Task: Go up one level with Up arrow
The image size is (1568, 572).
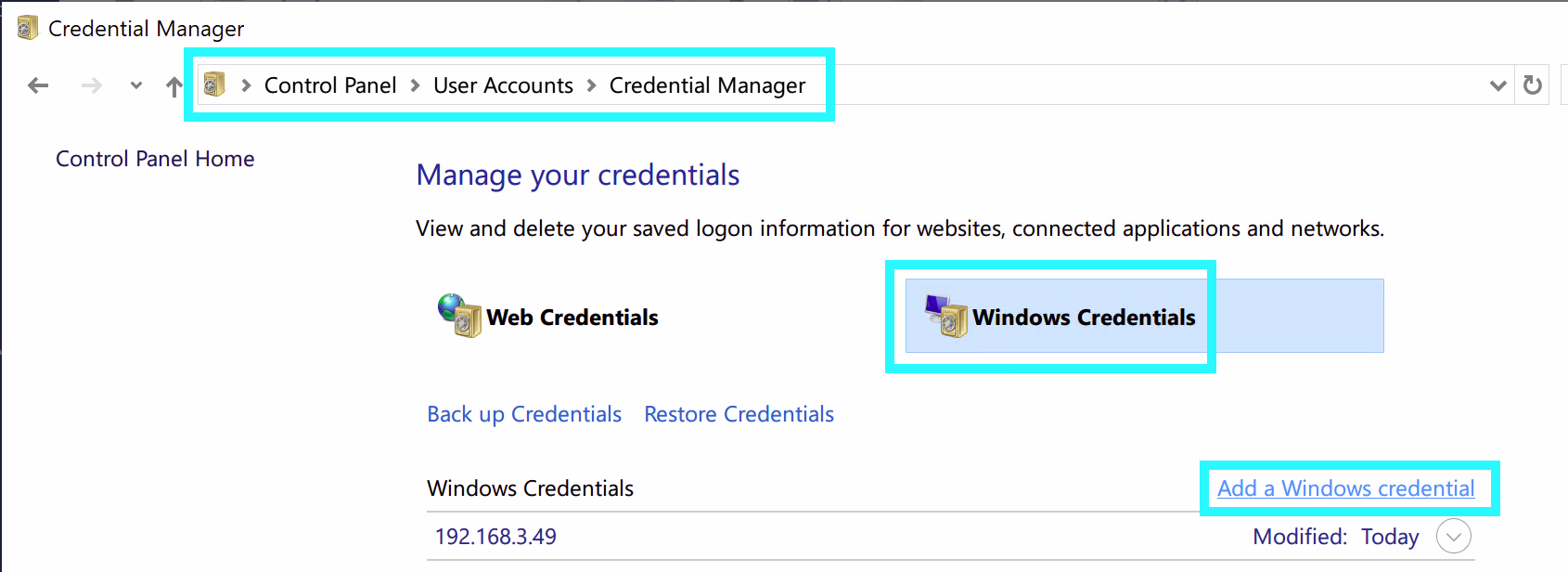Action: (174, 86)
